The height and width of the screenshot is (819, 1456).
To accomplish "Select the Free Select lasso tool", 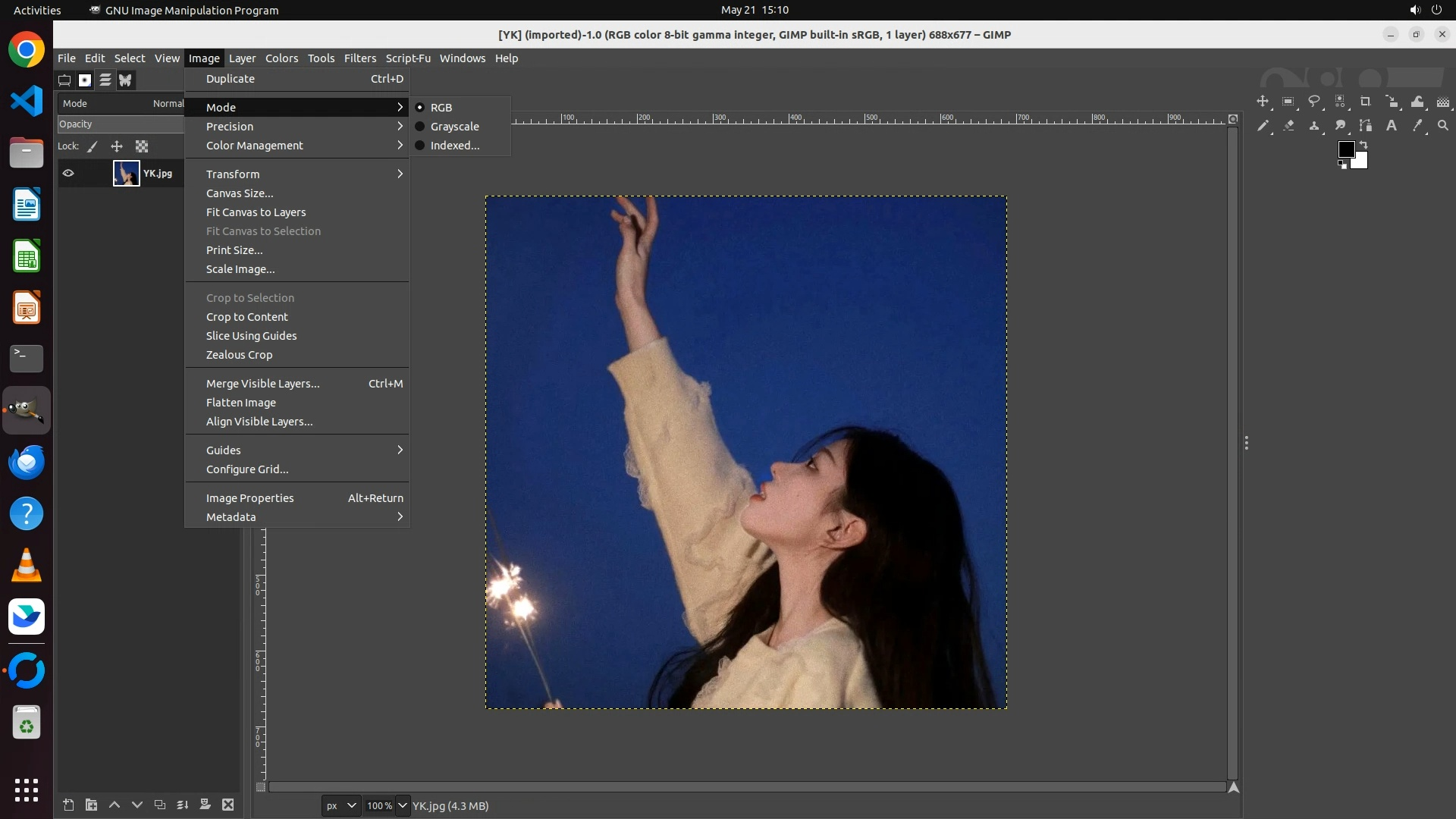I will [x=1314, y=102].
